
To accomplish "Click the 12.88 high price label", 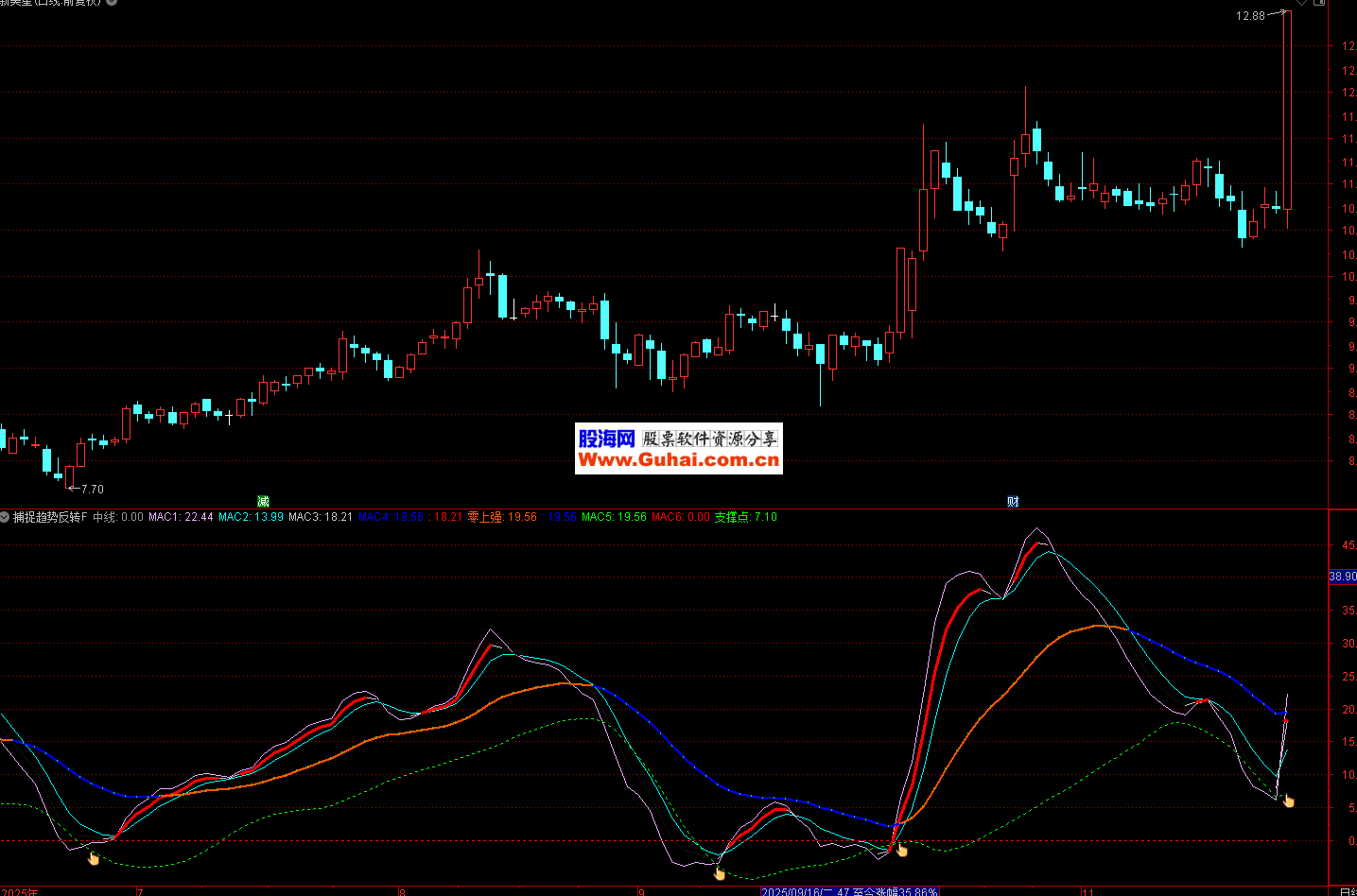I will 1249,16.
